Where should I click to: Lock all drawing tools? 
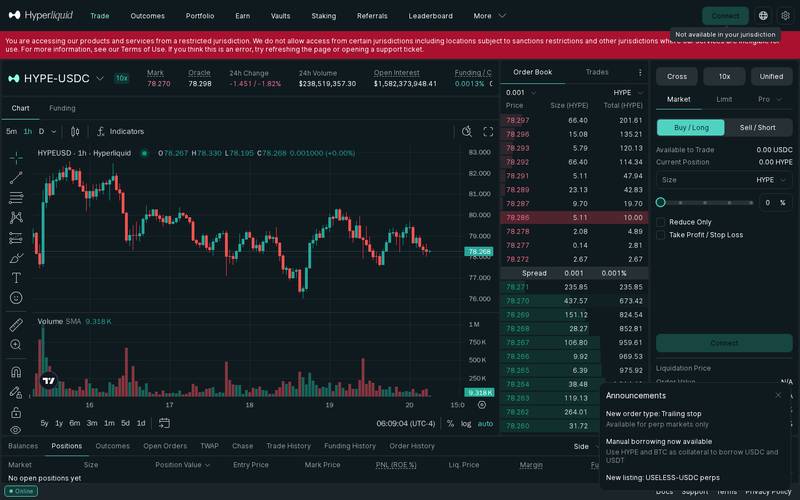(x=16, y=412)
